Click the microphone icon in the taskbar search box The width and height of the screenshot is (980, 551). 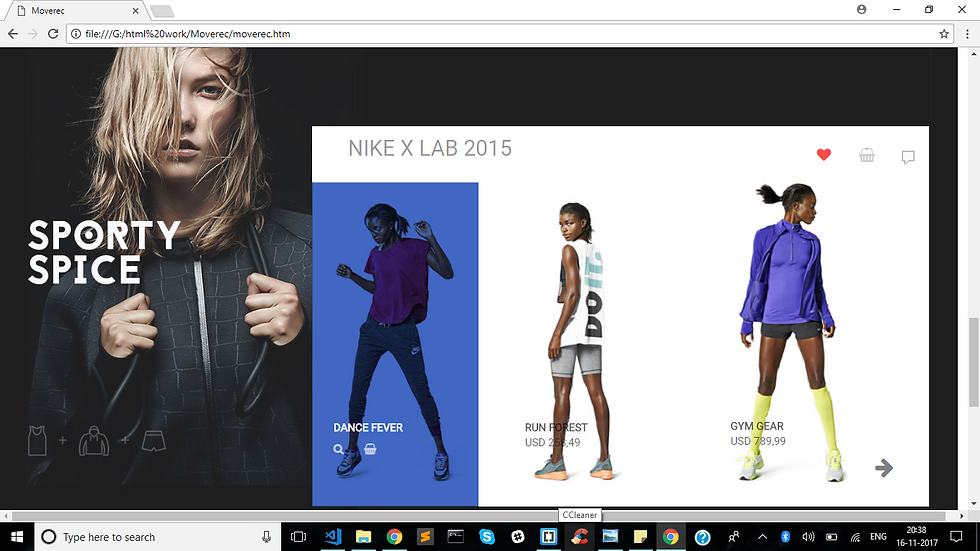point(266,537)
